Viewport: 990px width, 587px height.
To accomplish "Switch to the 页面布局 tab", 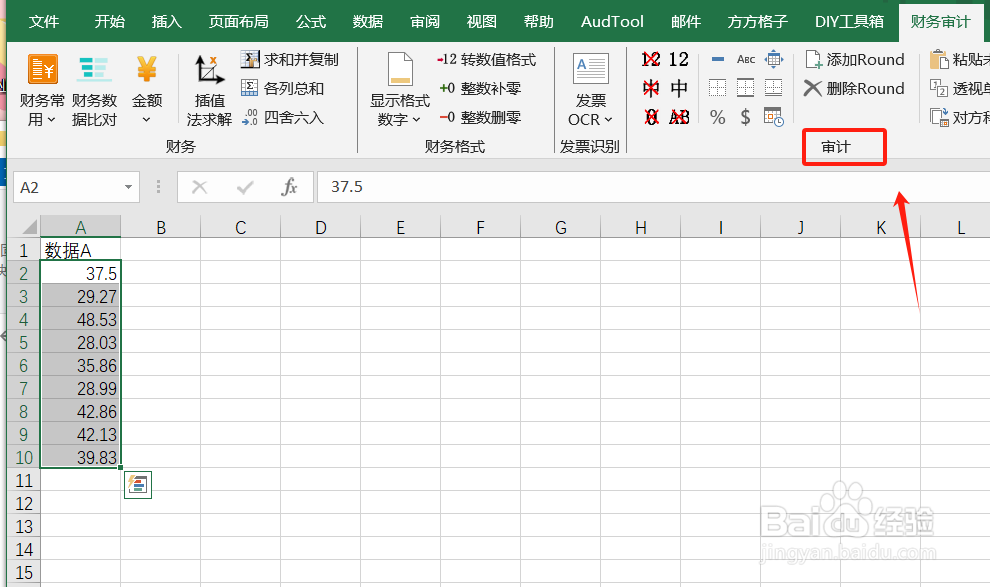I will pos(239,21).
